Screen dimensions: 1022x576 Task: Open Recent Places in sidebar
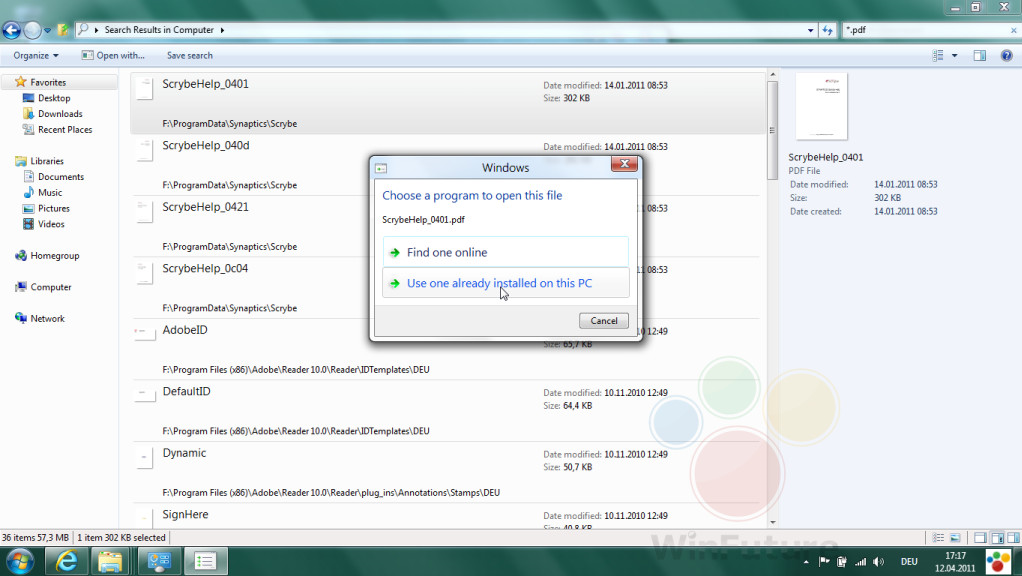[65, 130]
